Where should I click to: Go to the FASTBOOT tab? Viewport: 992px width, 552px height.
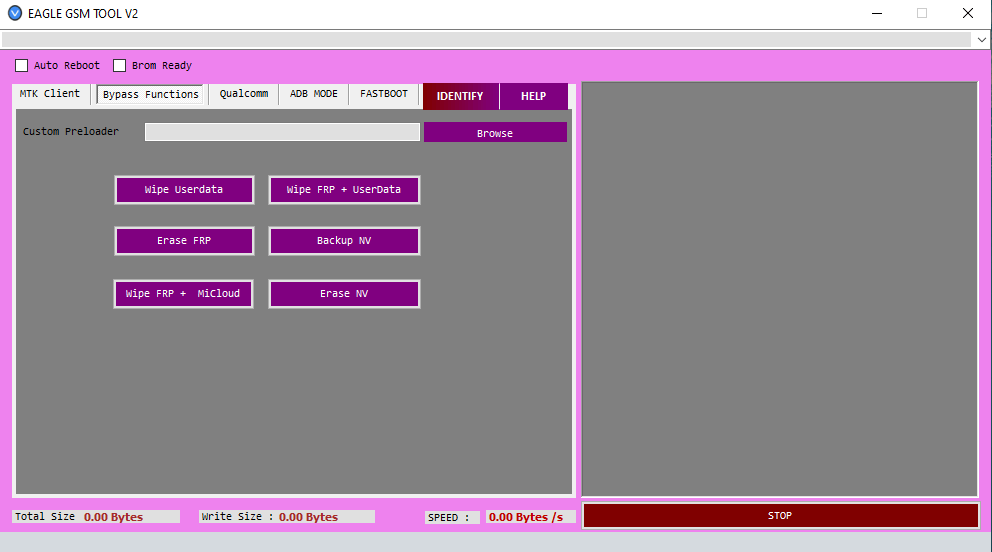coord(384,94)
